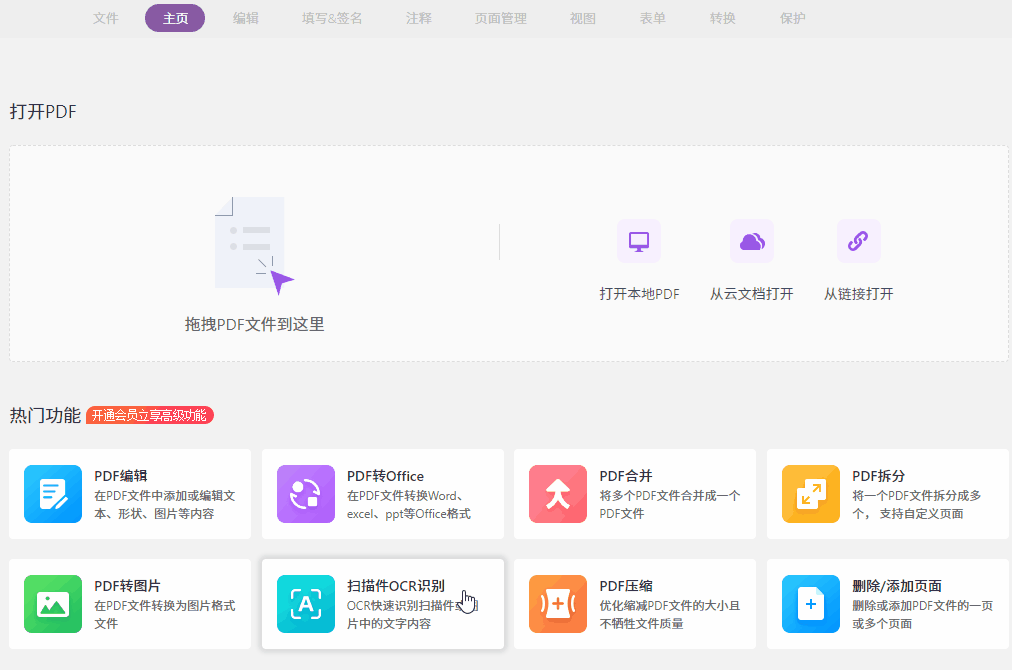Open a local PDF via the monitor icon
The image size is (1012, 670).
pos(638,240)
